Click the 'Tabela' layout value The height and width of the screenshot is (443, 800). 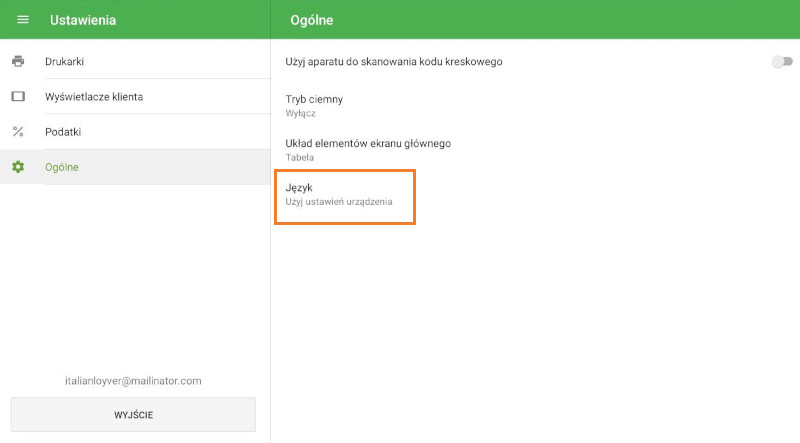(300, 158)
